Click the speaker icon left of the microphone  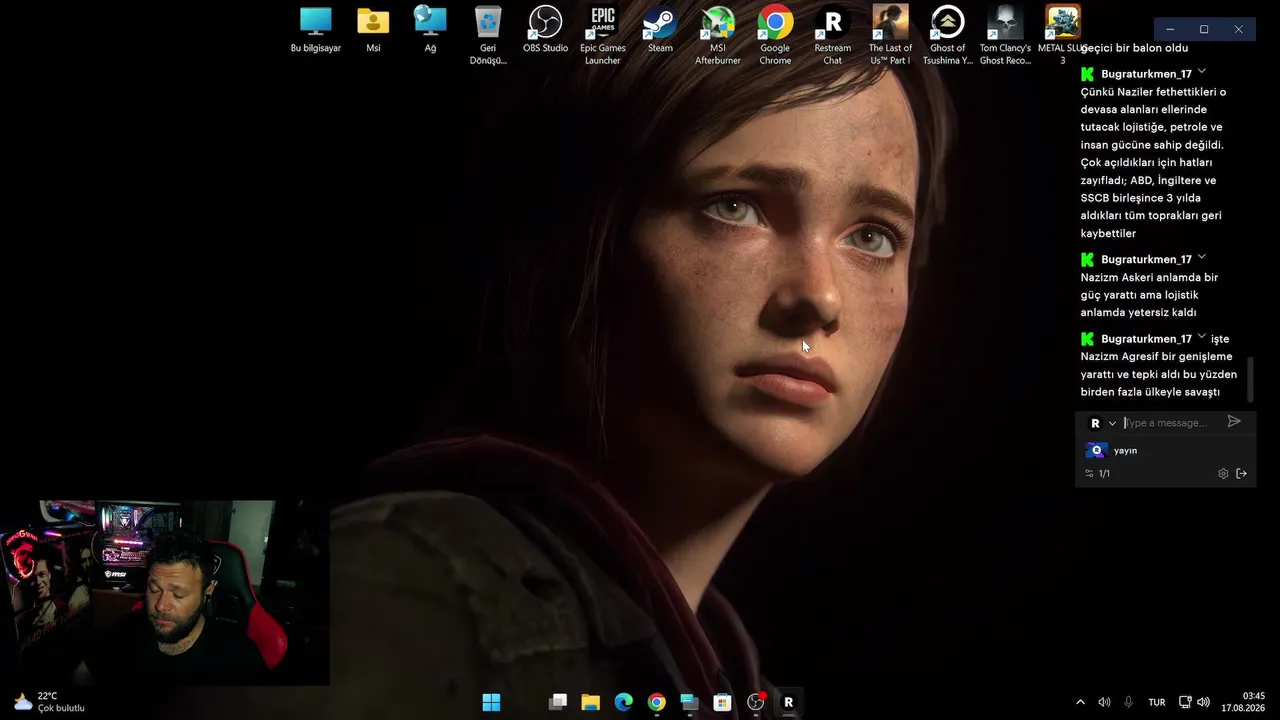tap(1104, 702)
